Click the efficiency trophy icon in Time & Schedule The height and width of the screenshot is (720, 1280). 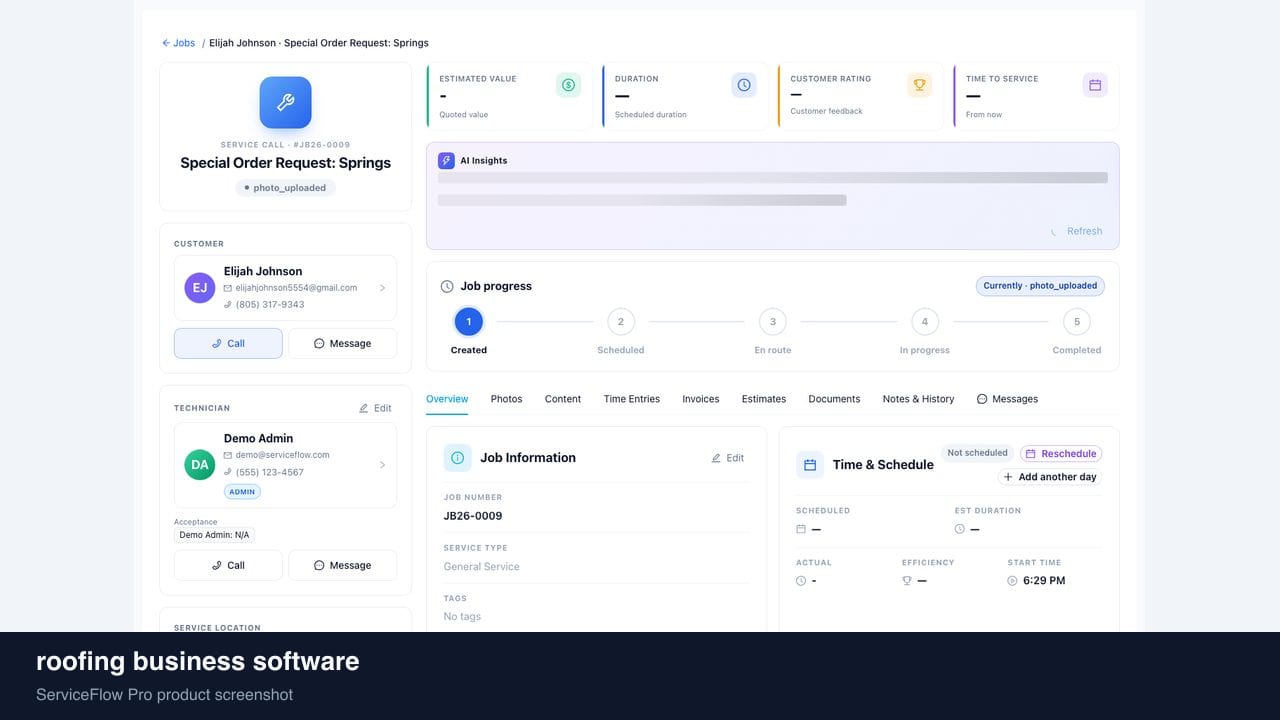[907, 581]
